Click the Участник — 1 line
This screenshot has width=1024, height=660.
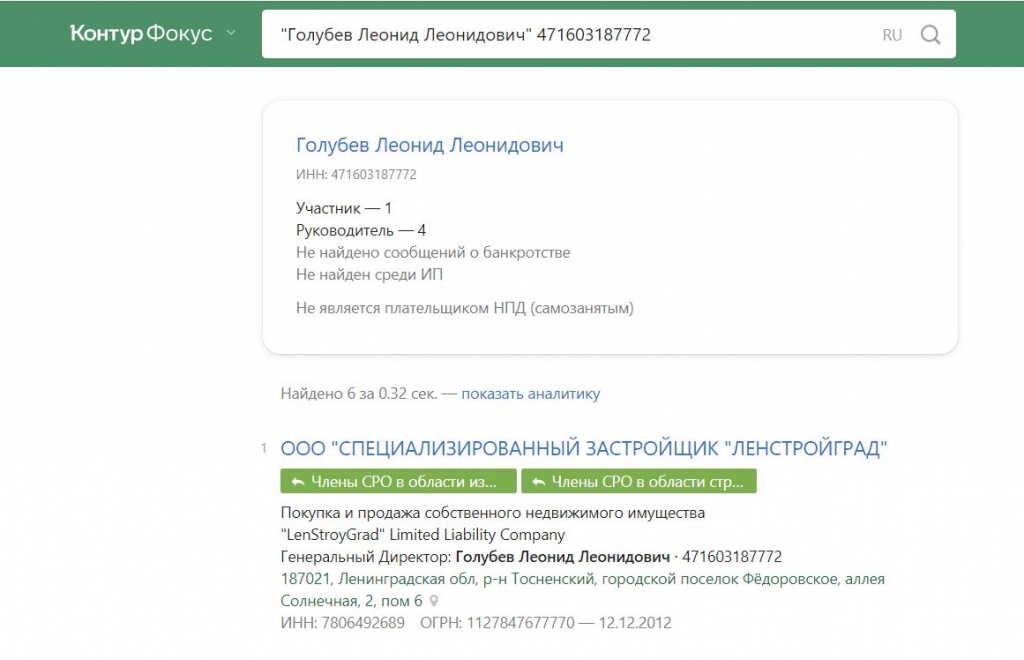(x=344, y=208)
